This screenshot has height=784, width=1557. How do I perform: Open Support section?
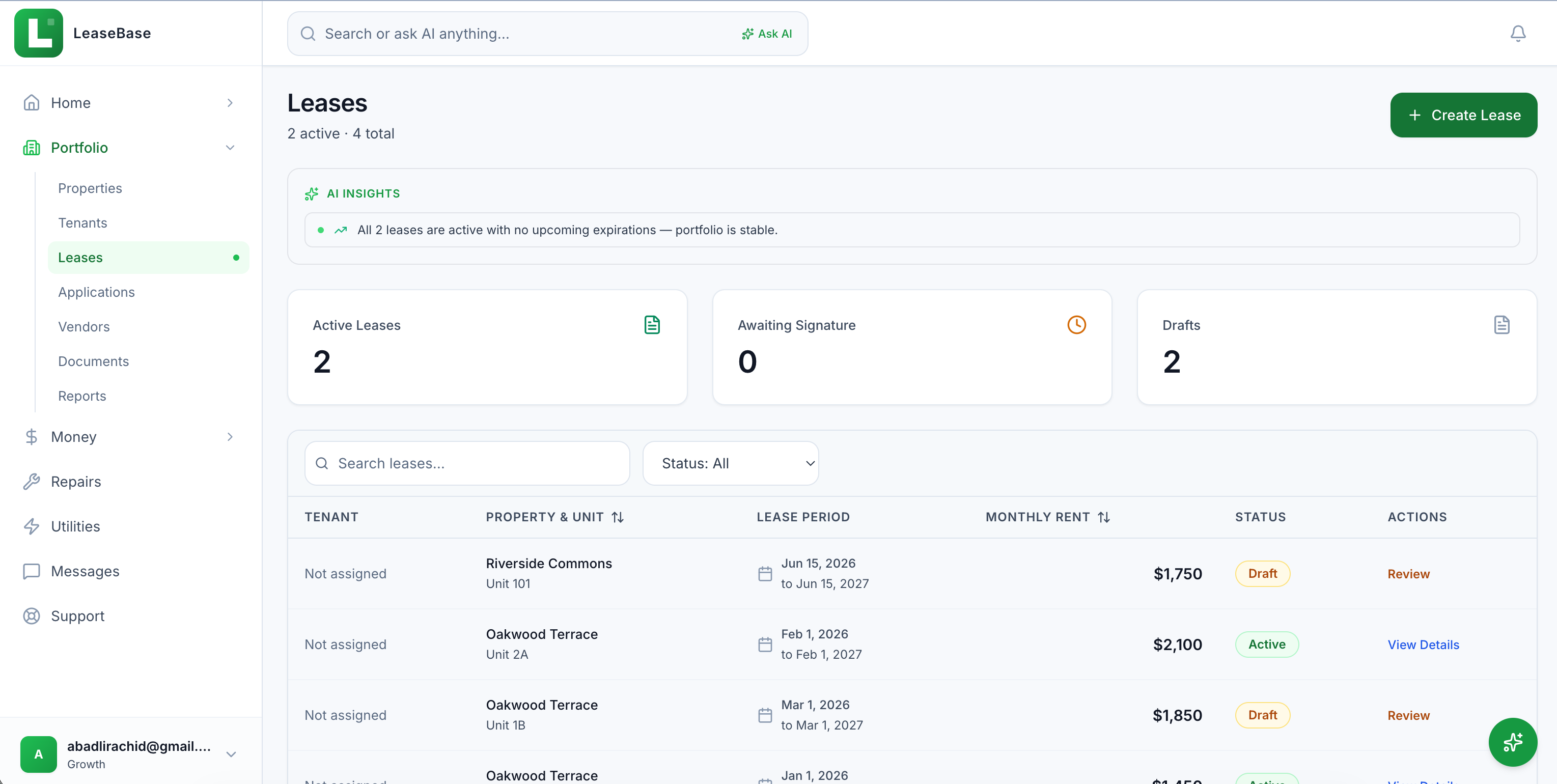point(78,615)
